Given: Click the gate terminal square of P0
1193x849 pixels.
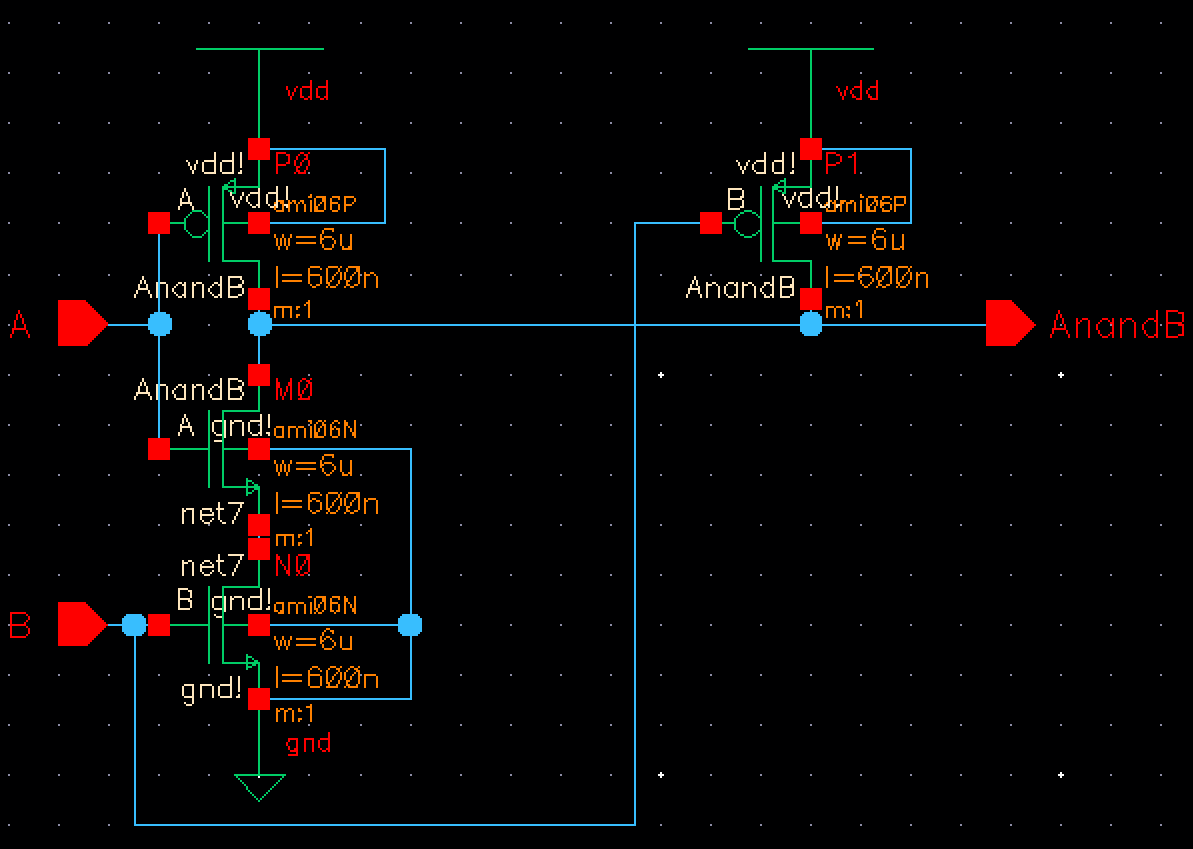Looking at the screenshot, I should pos(159,223).
